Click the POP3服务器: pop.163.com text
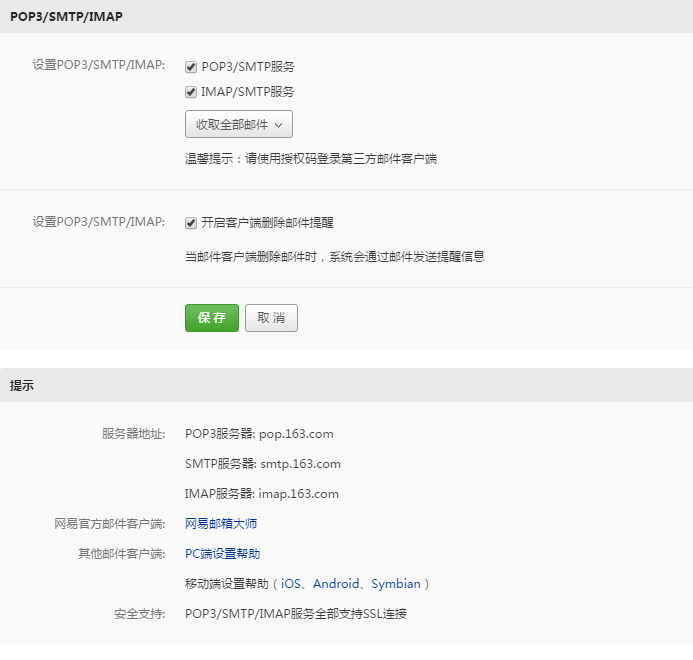The width and height of the screenshot is (693, 660). [259, 434]
